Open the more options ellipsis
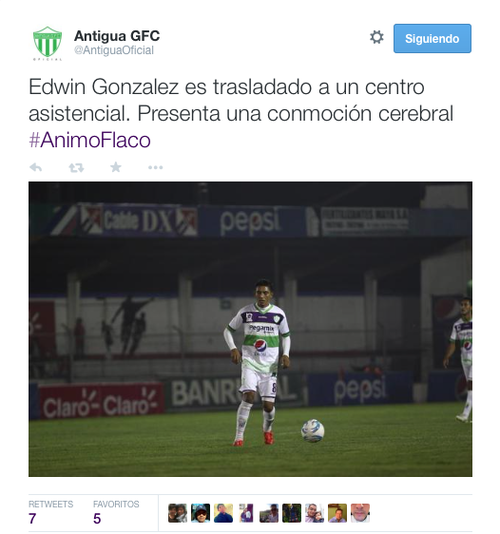The width and height of the screenshot is (500, 534). pos(155,167)
